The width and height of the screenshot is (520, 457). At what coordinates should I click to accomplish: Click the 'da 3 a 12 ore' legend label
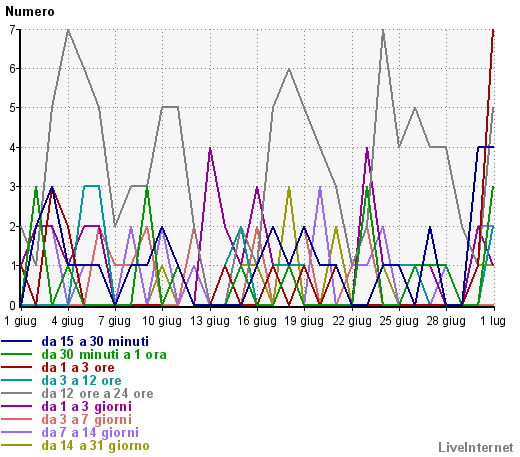click(81, 381)
